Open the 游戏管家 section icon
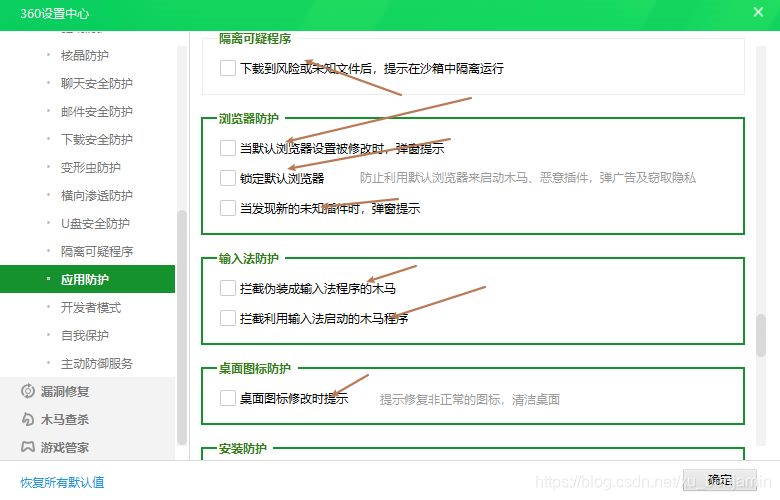The image size is (780, 500). 28,447
